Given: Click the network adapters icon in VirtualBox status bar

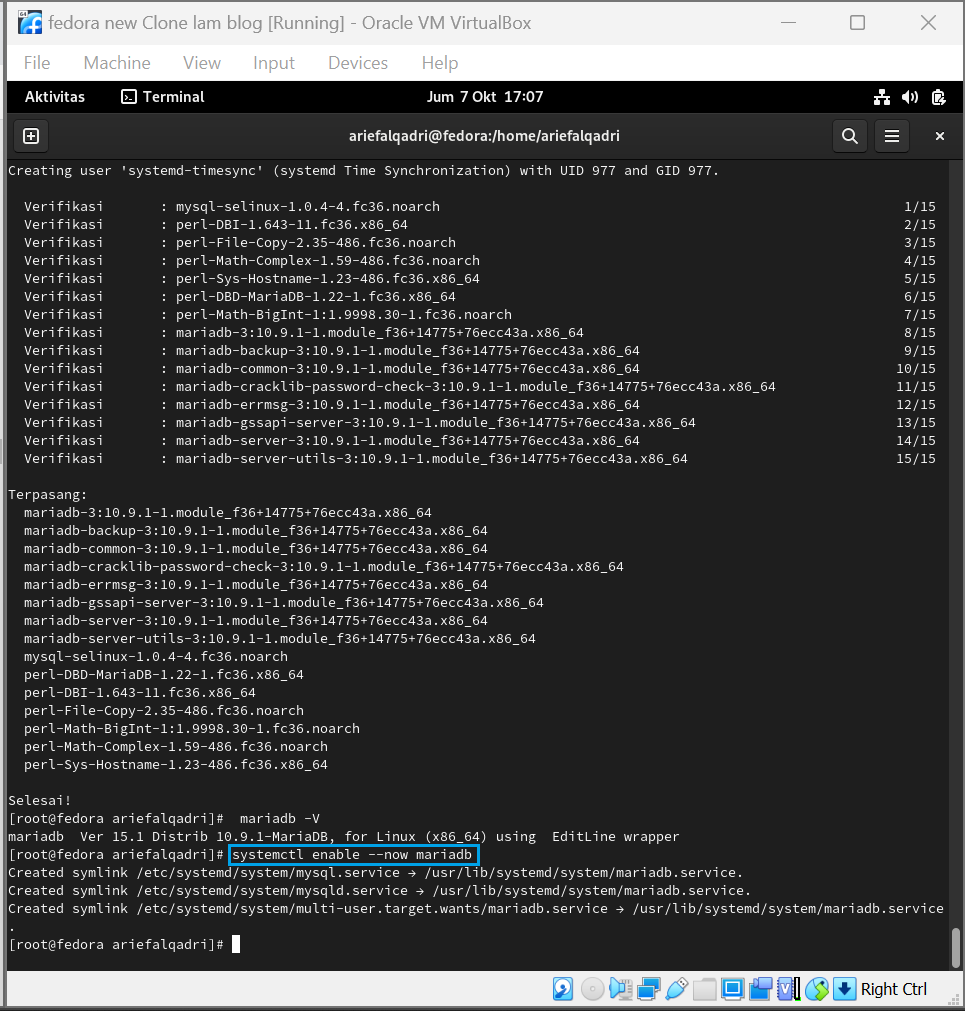Looking at the screenshot, I should click(x=648, y=988).
